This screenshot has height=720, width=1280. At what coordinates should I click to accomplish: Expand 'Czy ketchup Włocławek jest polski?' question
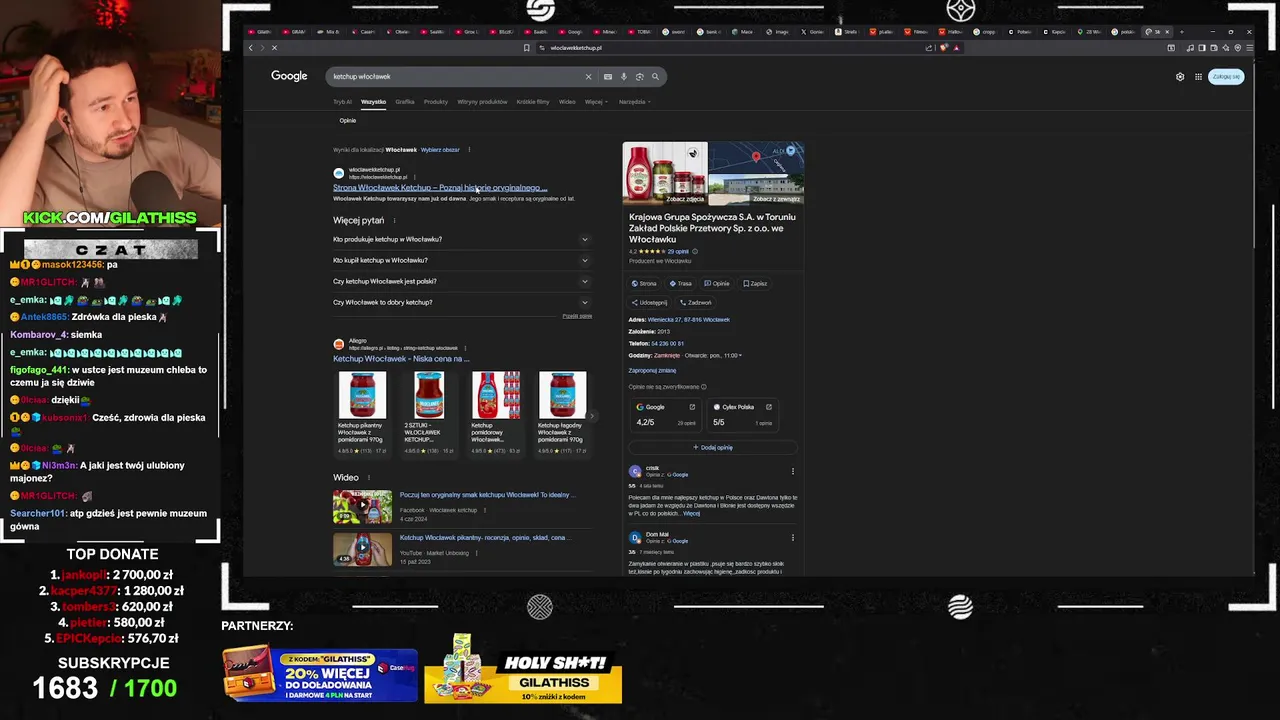(461, 281)
